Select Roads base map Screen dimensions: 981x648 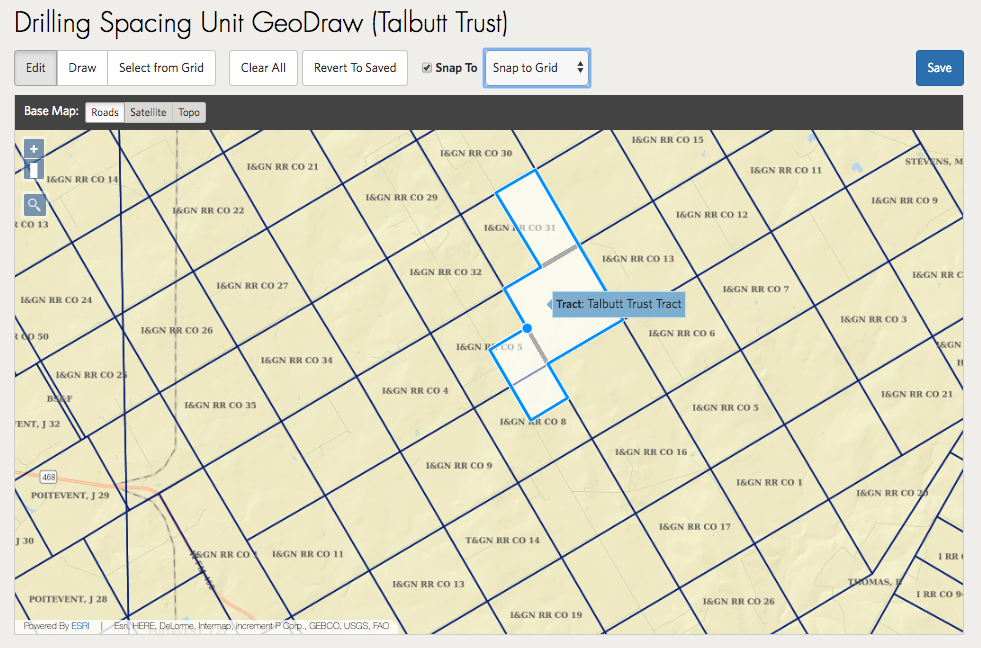click(x=104, y=113)
